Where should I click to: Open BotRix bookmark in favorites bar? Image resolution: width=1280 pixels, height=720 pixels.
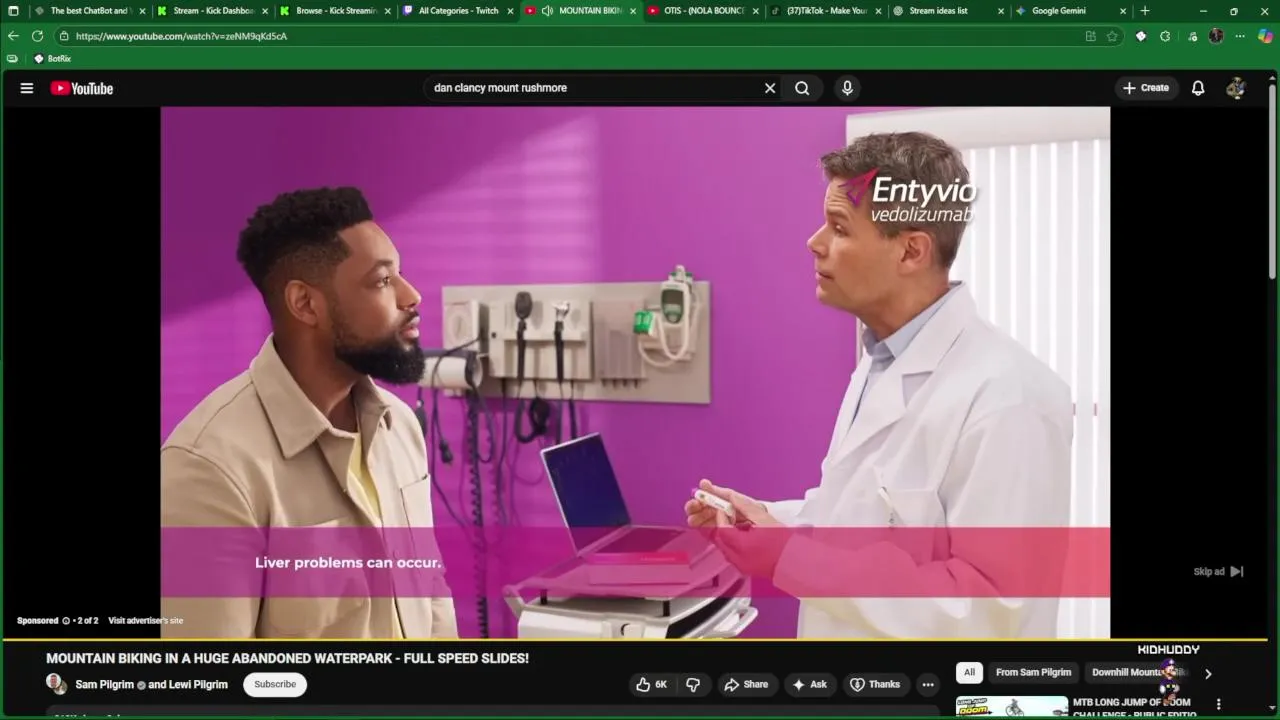coord(52,59)
